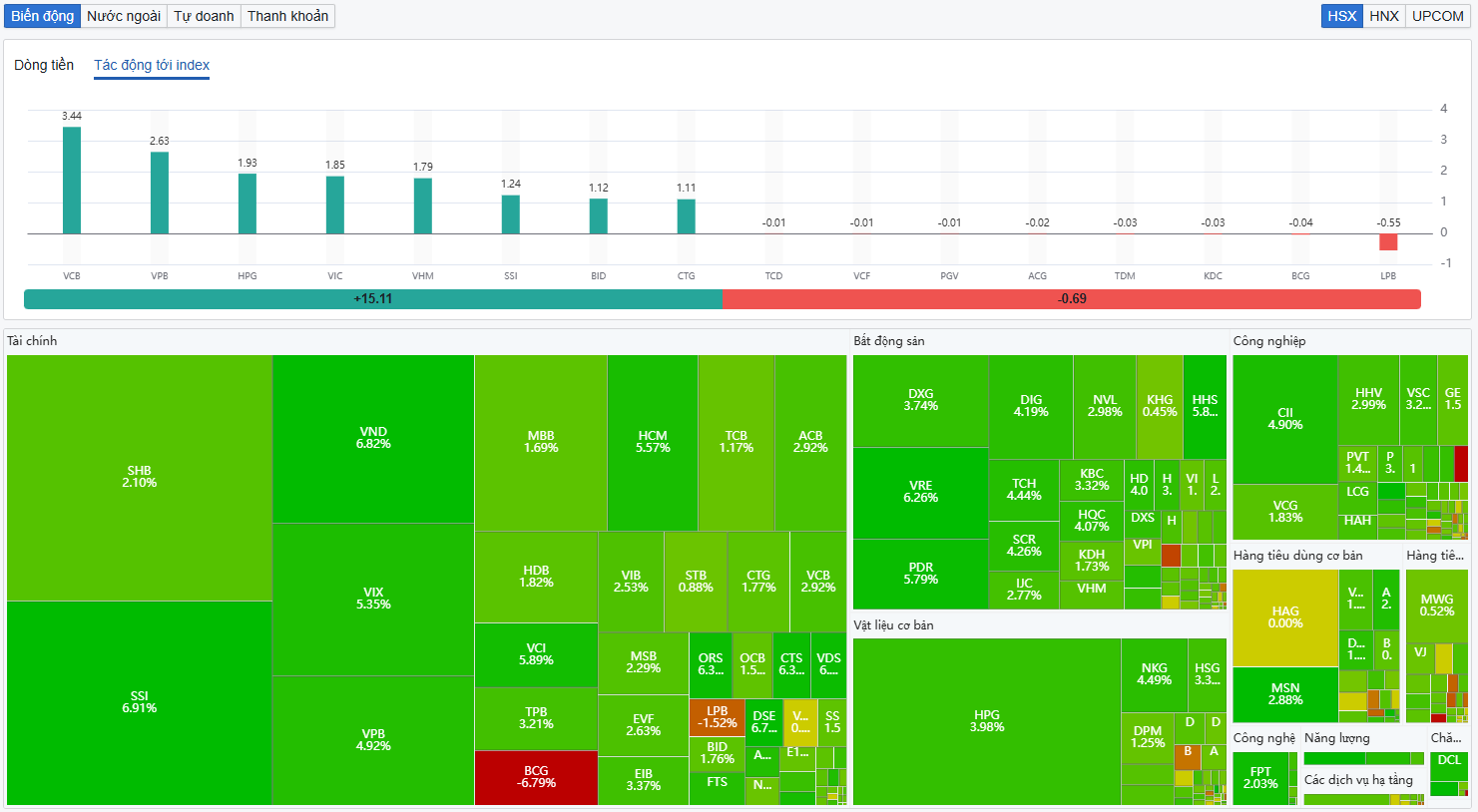Click the red -0.69 progress segment
Image resolution: width=1478 pixels, height=812 pixels.
coord(1072,299)
